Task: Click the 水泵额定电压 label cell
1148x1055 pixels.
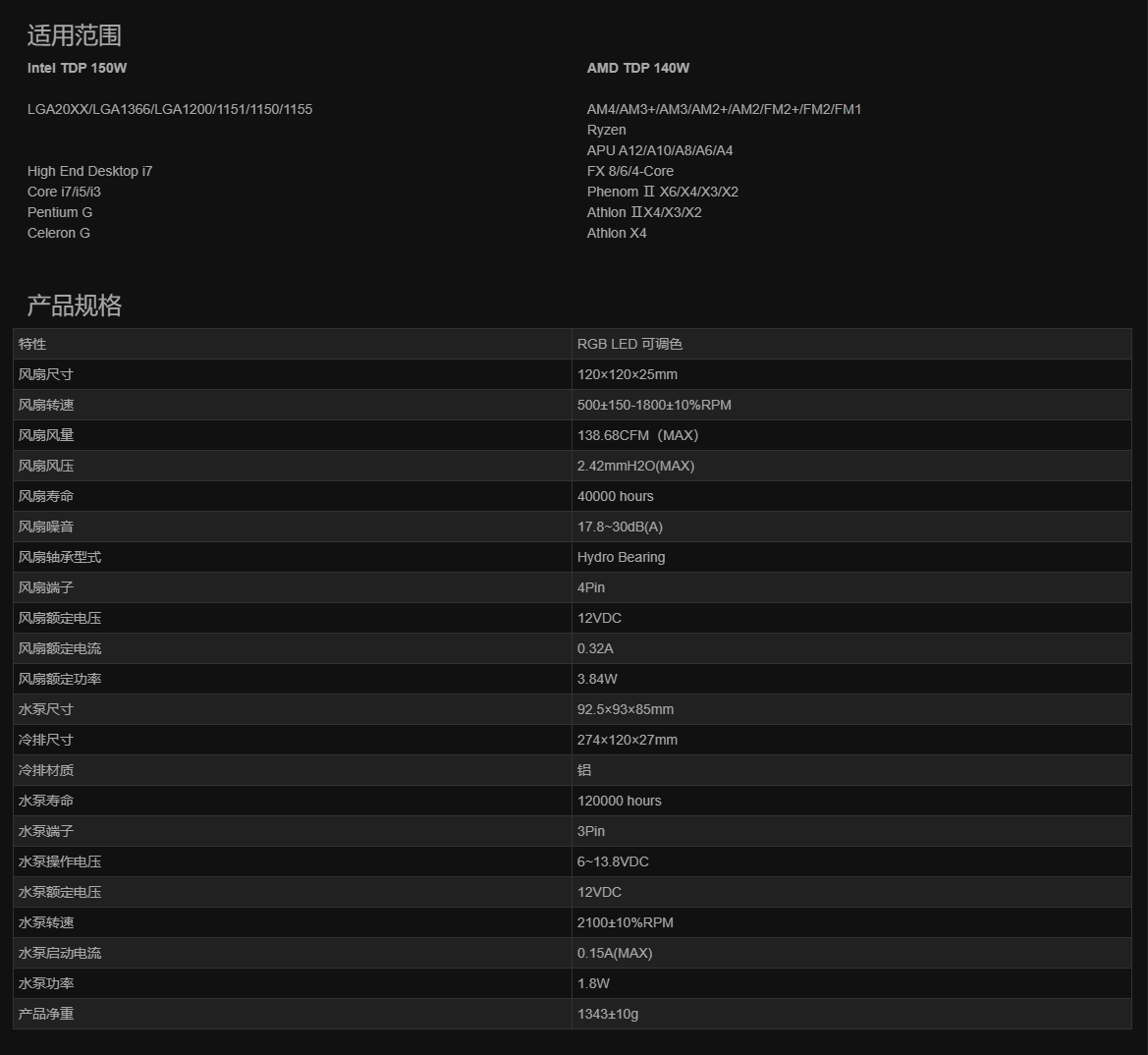Action: pyautogui.click(x=292, y=892)
